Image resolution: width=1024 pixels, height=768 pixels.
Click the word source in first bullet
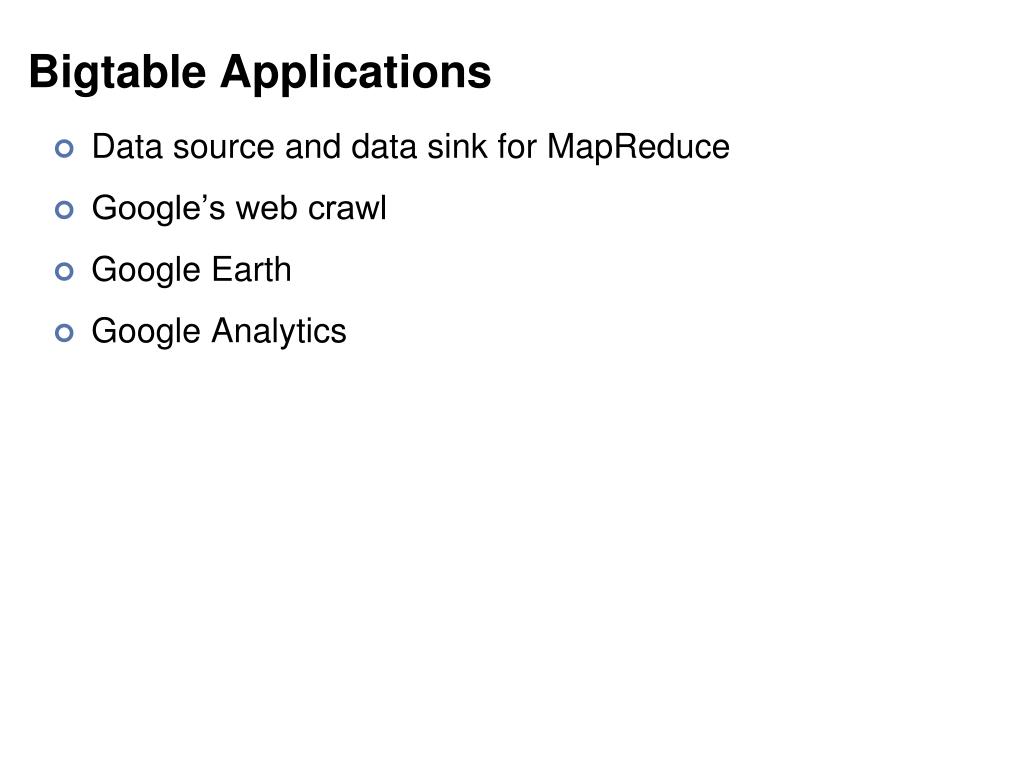[223, 148]
